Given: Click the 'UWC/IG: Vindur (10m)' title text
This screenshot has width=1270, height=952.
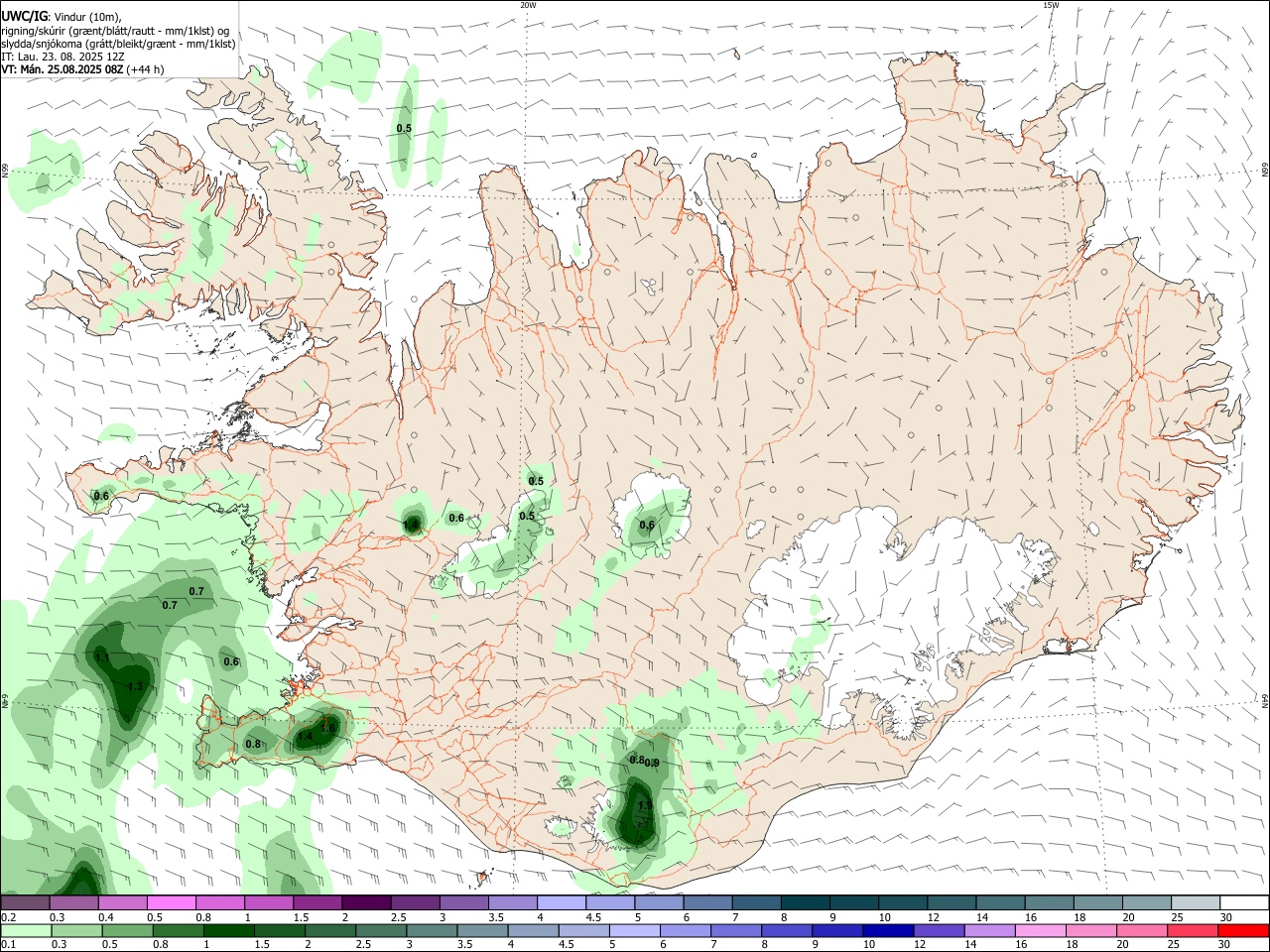Looking at the screenshot, I should click(62, 17).
